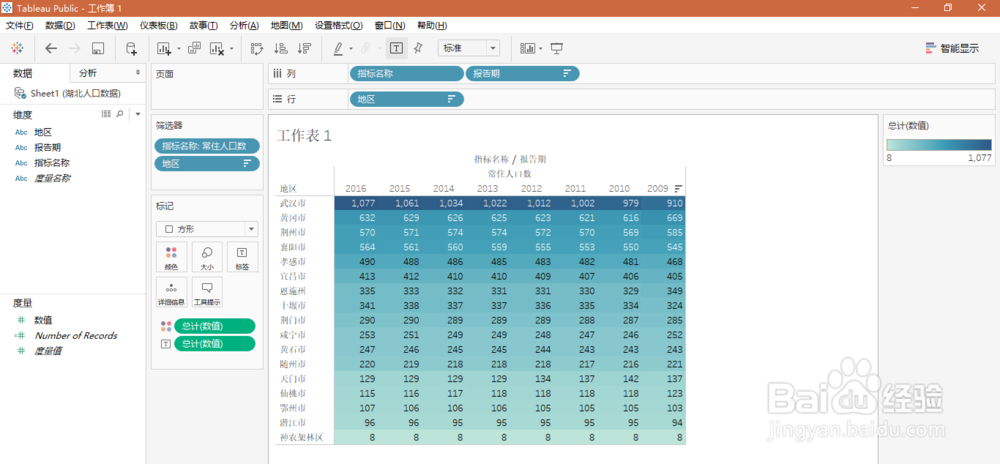Click the search icon in 维度 header
Screen dimensions: 1000x464
point(120,113)
